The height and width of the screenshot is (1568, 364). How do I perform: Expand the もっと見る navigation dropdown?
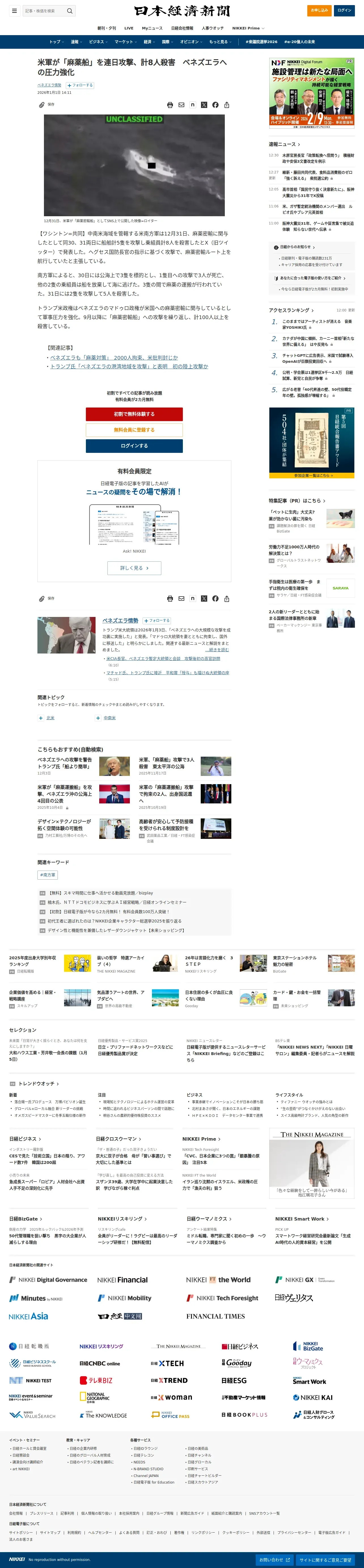[220, 42]
